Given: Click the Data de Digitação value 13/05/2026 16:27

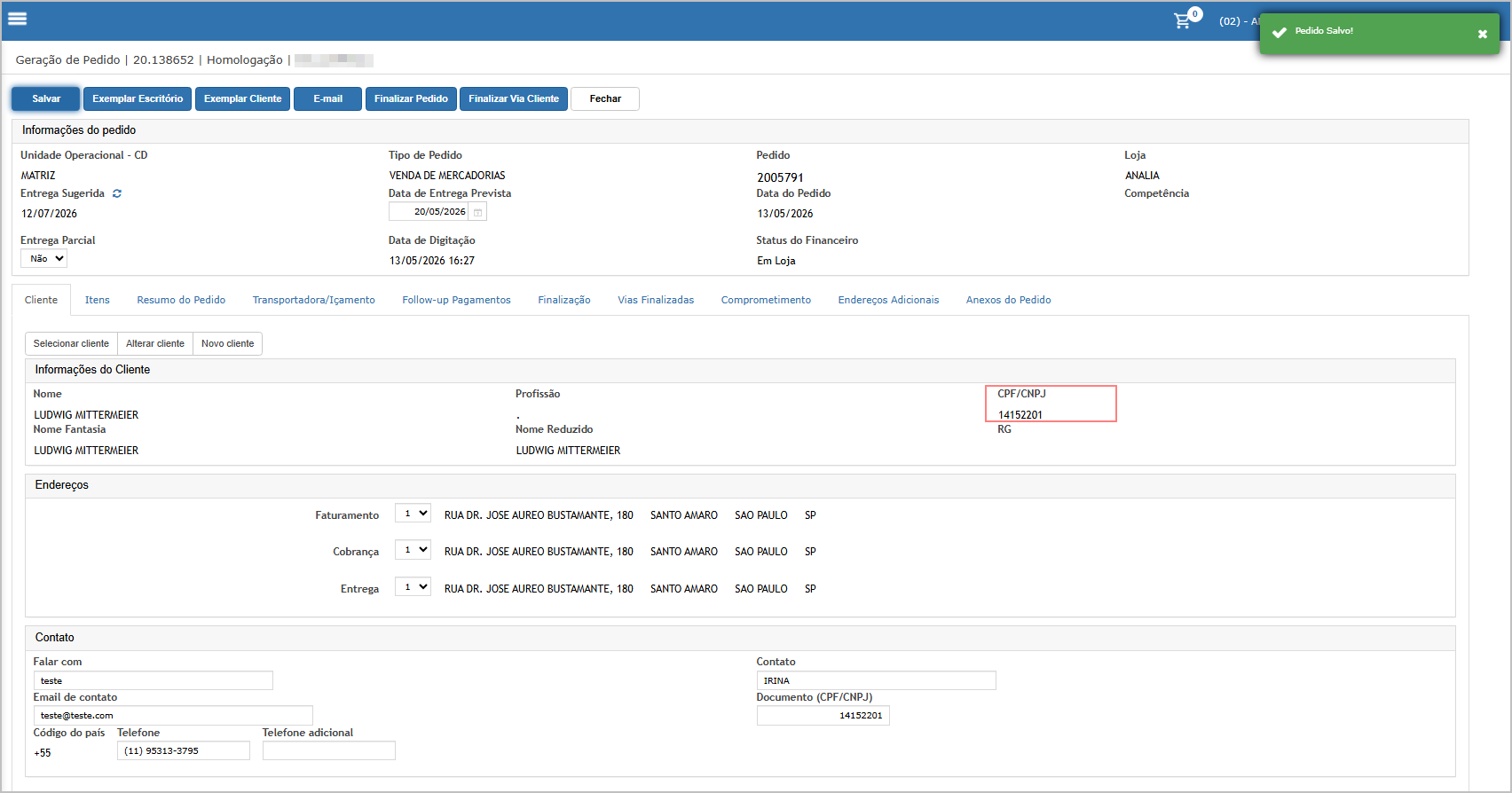Looking at the screenshot, I should click(432, 261).
